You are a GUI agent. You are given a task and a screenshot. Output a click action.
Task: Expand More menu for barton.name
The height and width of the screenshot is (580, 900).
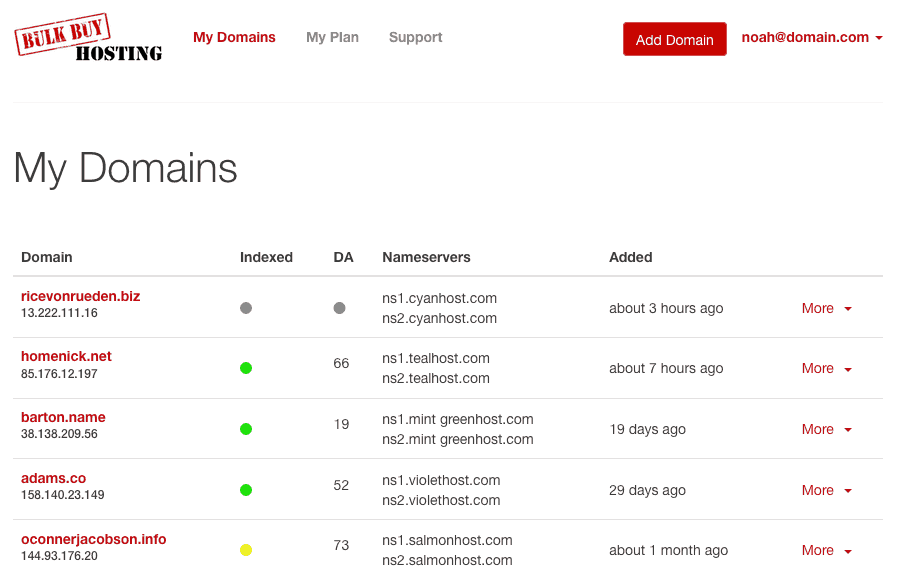click(827, 429)
